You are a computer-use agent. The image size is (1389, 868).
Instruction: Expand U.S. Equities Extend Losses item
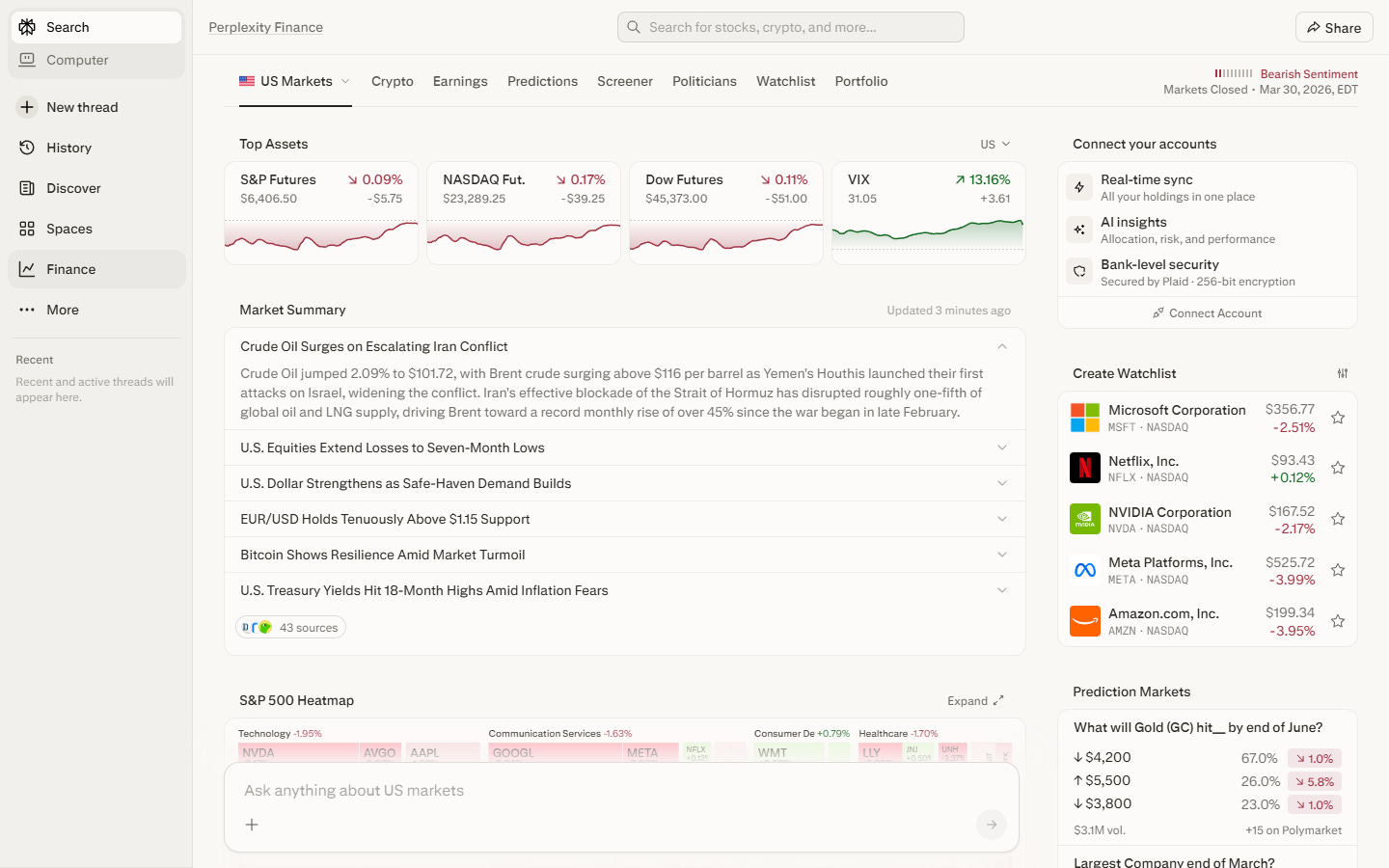coord(625,448)
